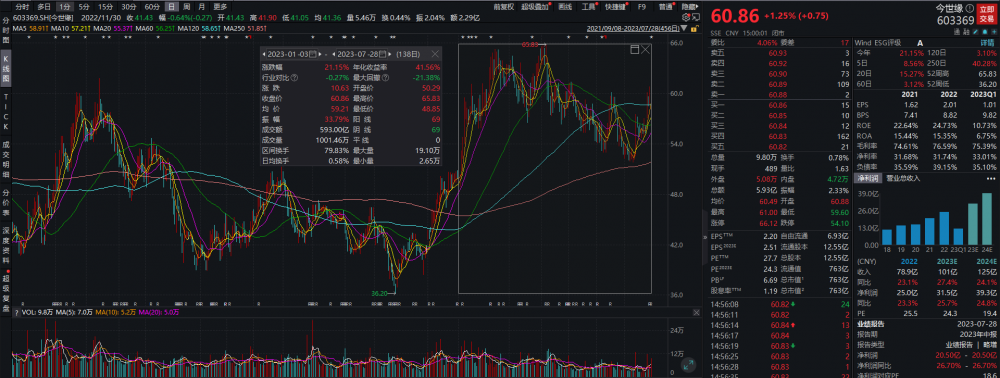Click the expand arrows icon in volume panel
The width and height of the screenshot is (1000, 378).
tap(688, 365)
